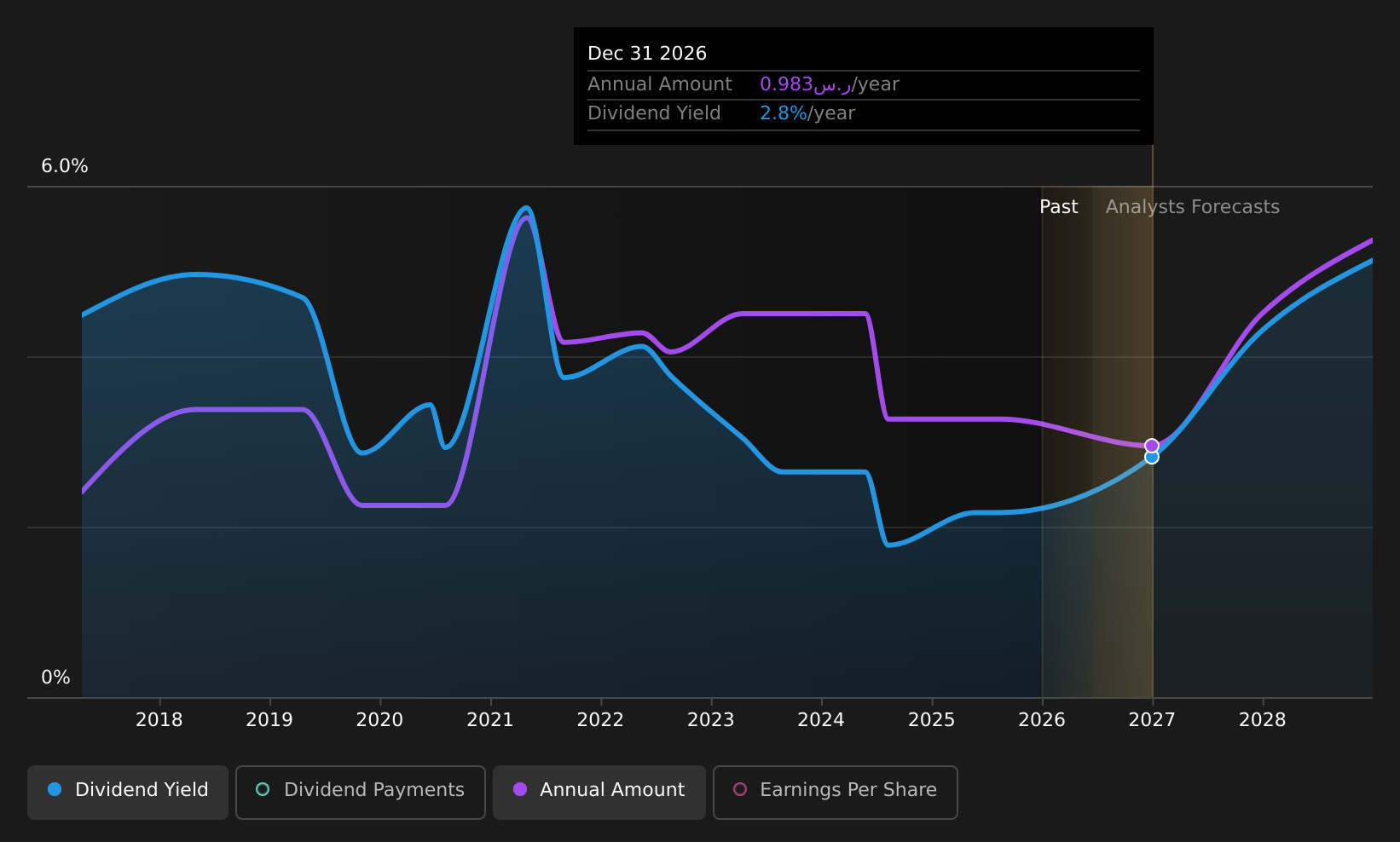Click the 'Dividend Yield' tooltip row label
1400x842 pixels.
(x=654, y=113)
